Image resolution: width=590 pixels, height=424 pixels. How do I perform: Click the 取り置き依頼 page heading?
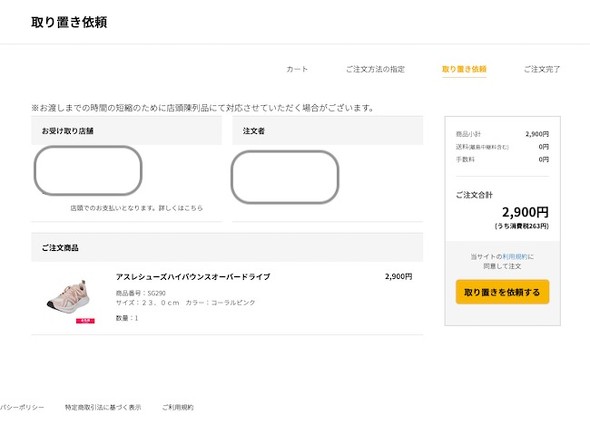69,22
